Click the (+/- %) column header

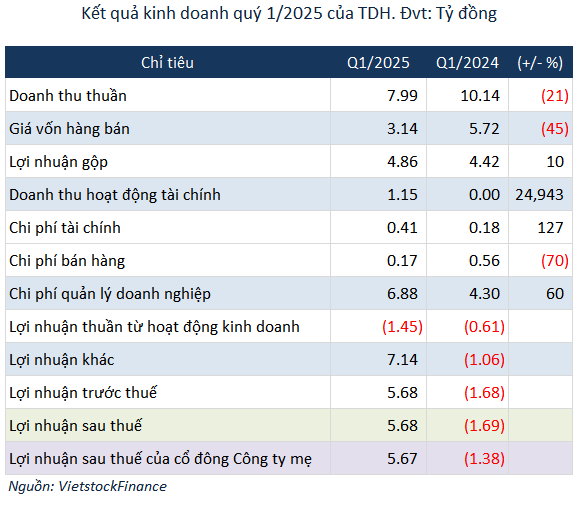pyautogui.click(x=540, y=63)
